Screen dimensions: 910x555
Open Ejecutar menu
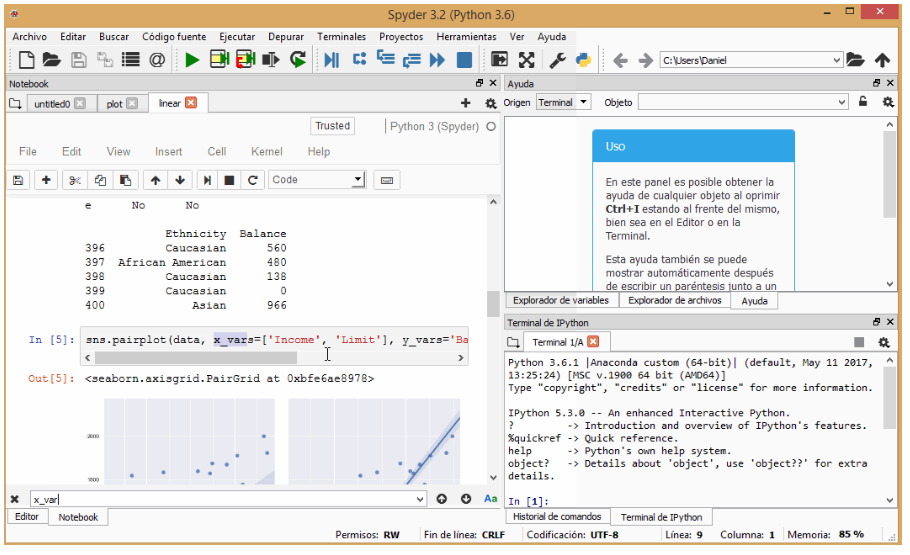click(237, 37)
